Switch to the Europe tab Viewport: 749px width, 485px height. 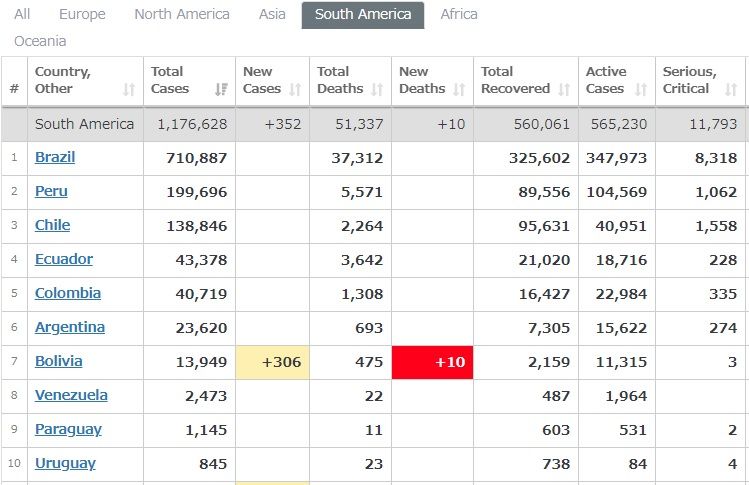click(x=82, y=15)
